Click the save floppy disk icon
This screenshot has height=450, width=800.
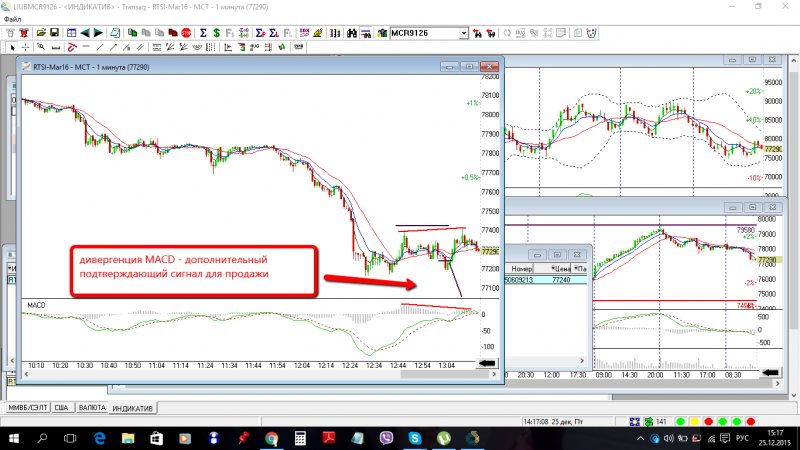(54, 33)
